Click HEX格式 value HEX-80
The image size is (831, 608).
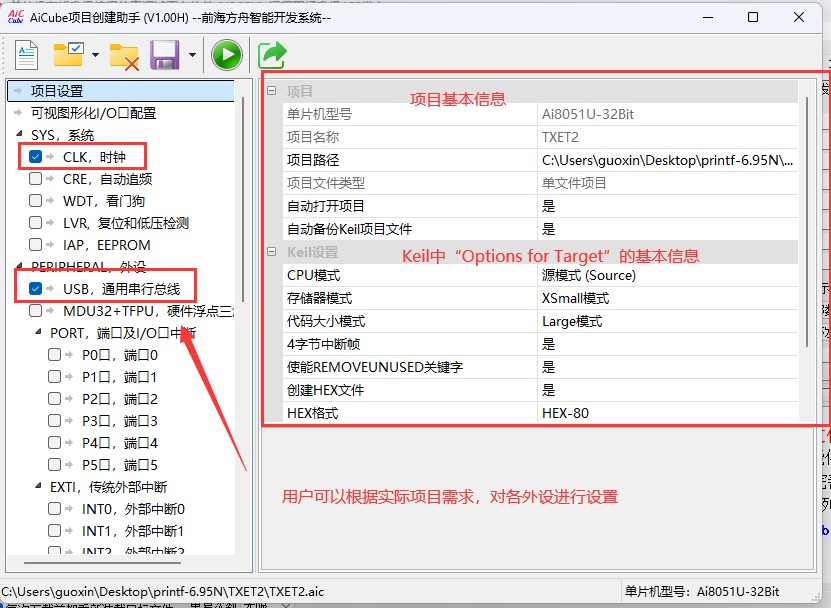pyautogui.click(x=668, y=413)
